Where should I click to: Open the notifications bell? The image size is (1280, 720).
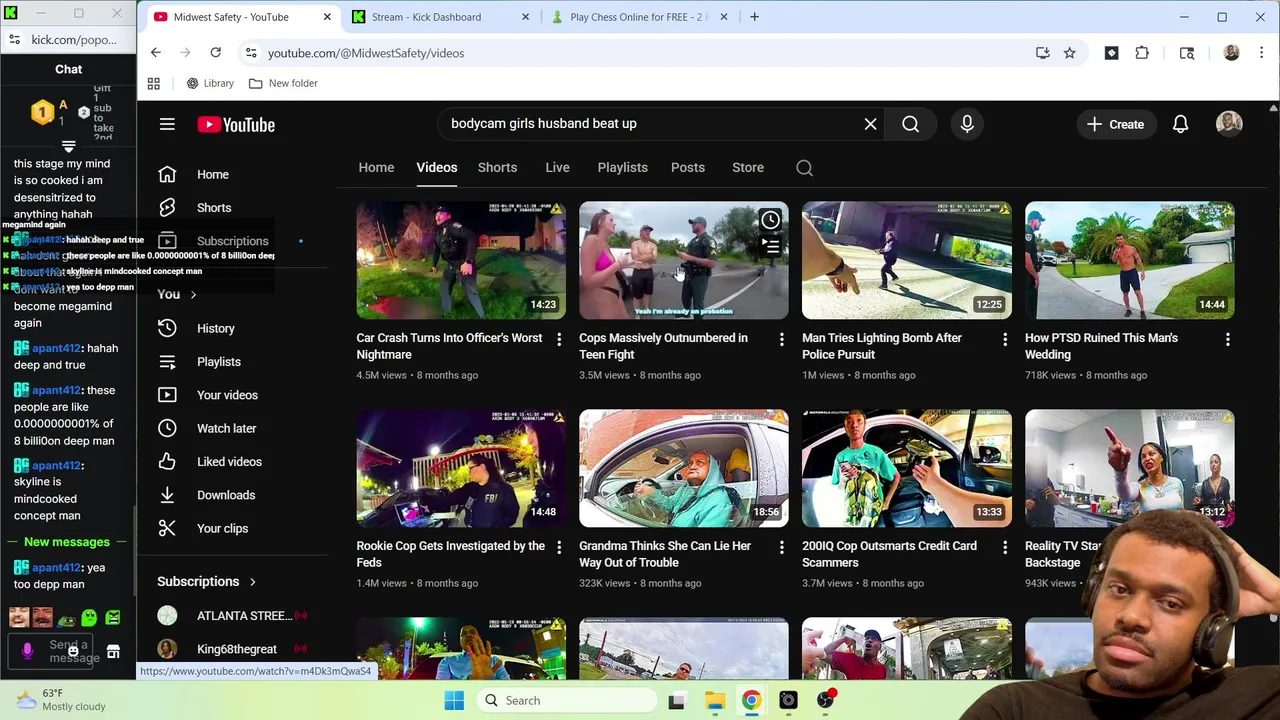pyautogui.click(x=1180, y=124)
